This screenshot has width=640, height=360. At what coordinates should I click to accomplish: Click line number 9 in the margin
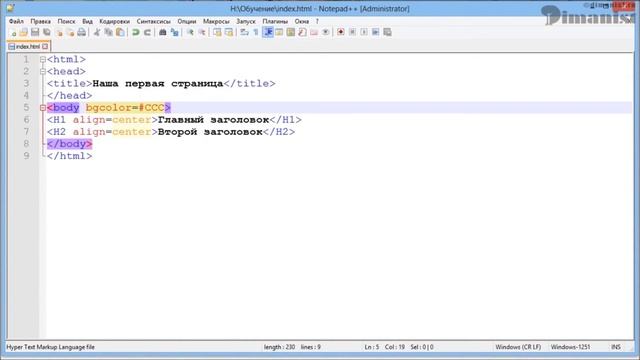(26, 156)
